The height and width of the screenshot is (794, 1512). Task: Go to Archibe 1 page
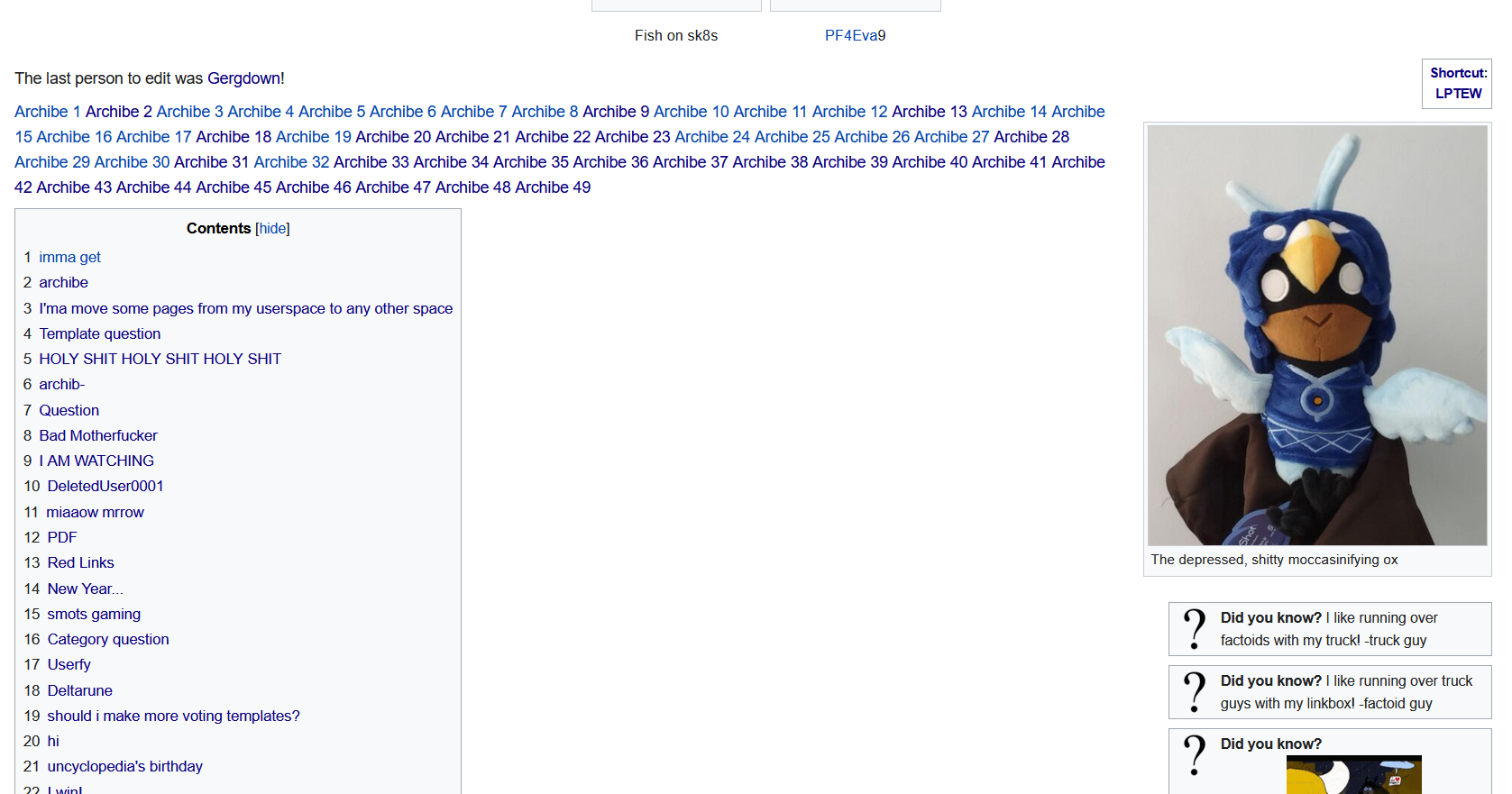pos(48,112)
